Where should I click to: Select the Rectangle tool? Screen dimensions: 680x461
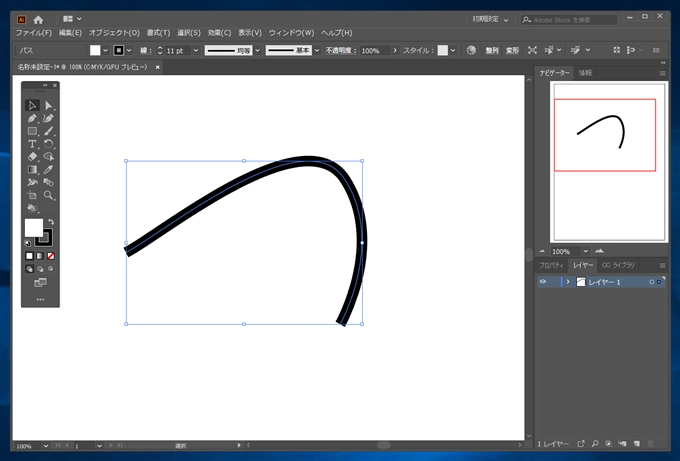tap(32, 131)
